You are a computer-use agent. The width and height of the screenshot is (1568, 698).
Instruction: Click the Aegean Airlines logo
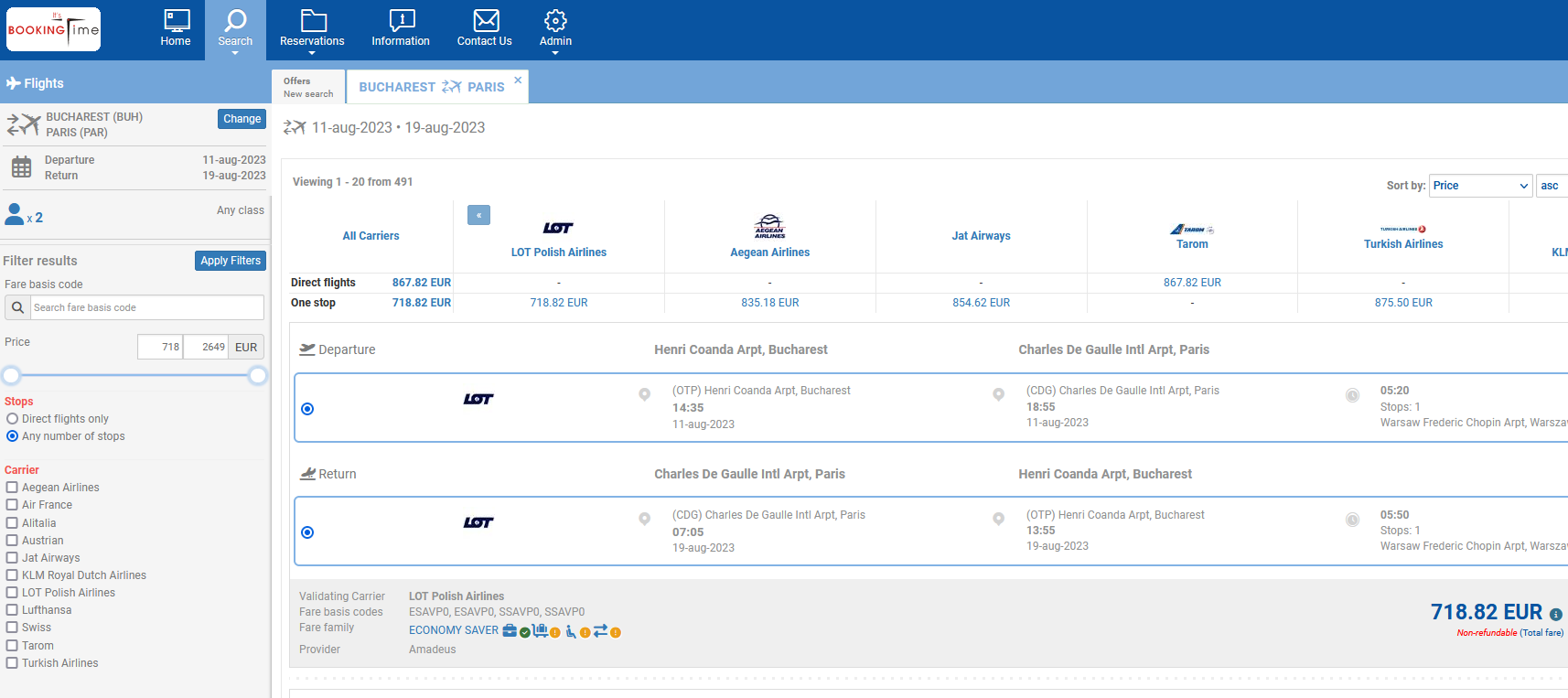tap(769, 227)
